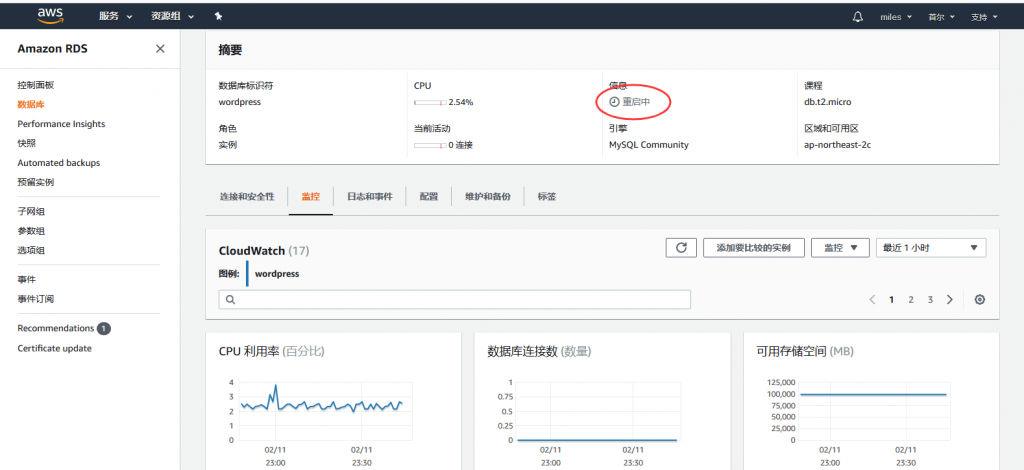Image resolution: width=1024 pixels, height=470 pixels.
Task: Open the 首尔 region dropdown
Action: pyautogui.click(x=942, y=17)
